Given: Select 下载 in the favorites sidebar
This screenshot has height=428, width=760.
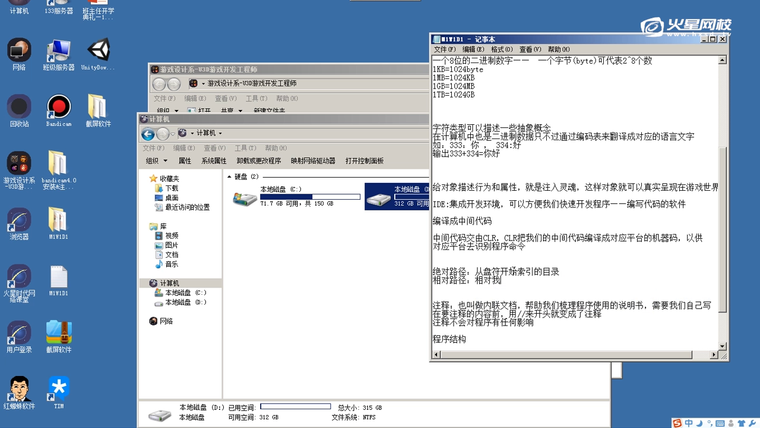Looking at the screenshot, I should click(x=172, y=188).
